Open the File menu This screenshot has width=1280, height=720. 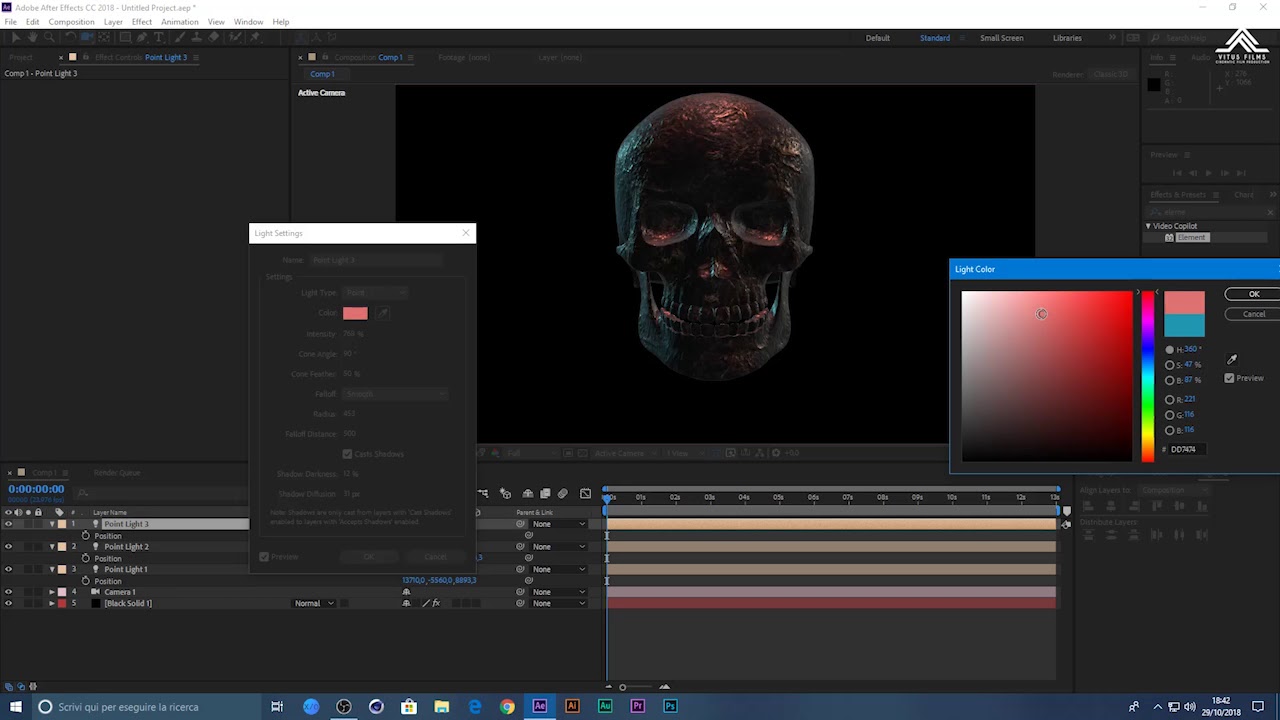(10, 21)
